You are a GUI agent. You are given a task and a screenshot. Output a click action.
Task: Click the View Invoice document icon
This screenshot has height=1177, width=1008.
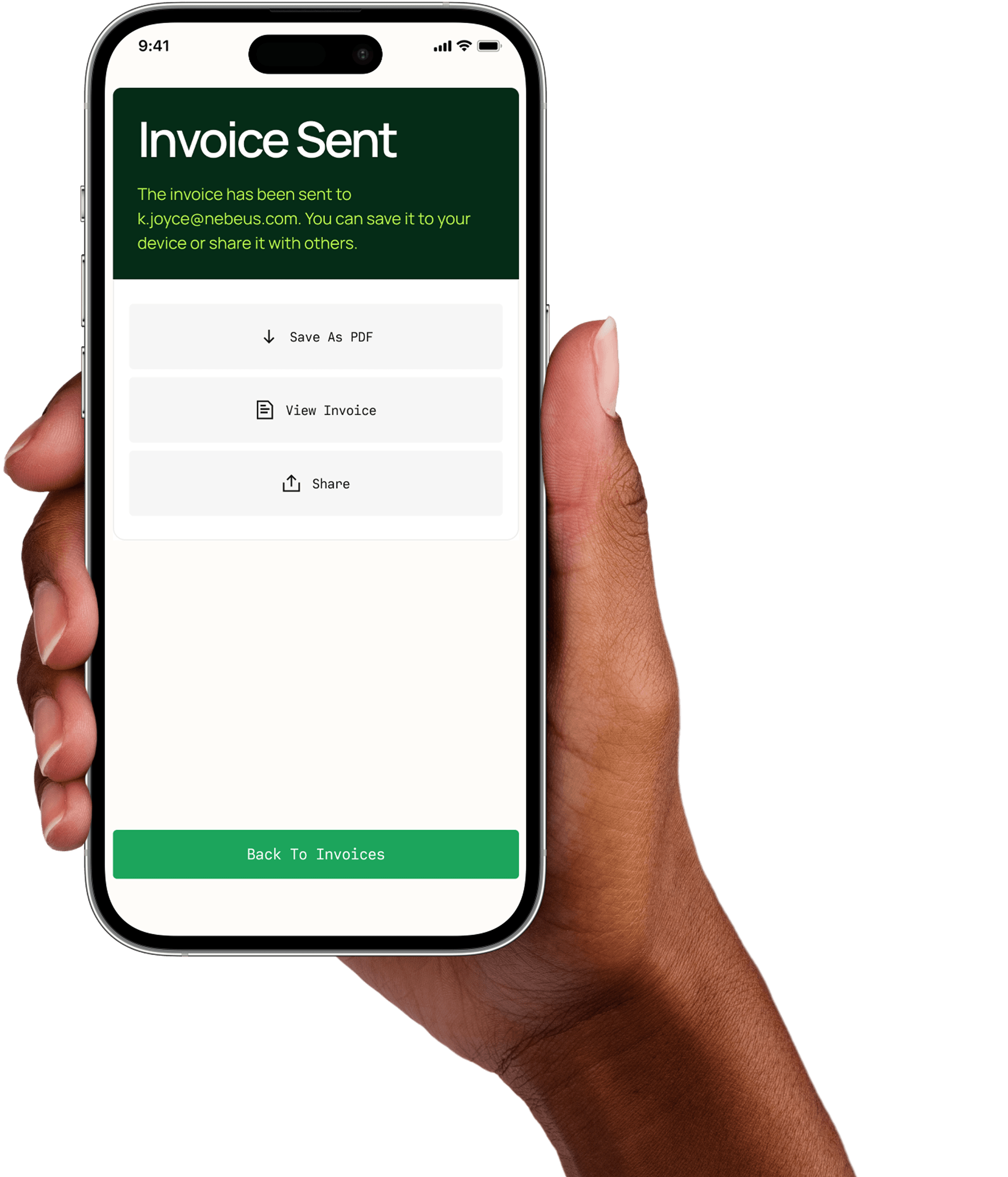point(263,409)
